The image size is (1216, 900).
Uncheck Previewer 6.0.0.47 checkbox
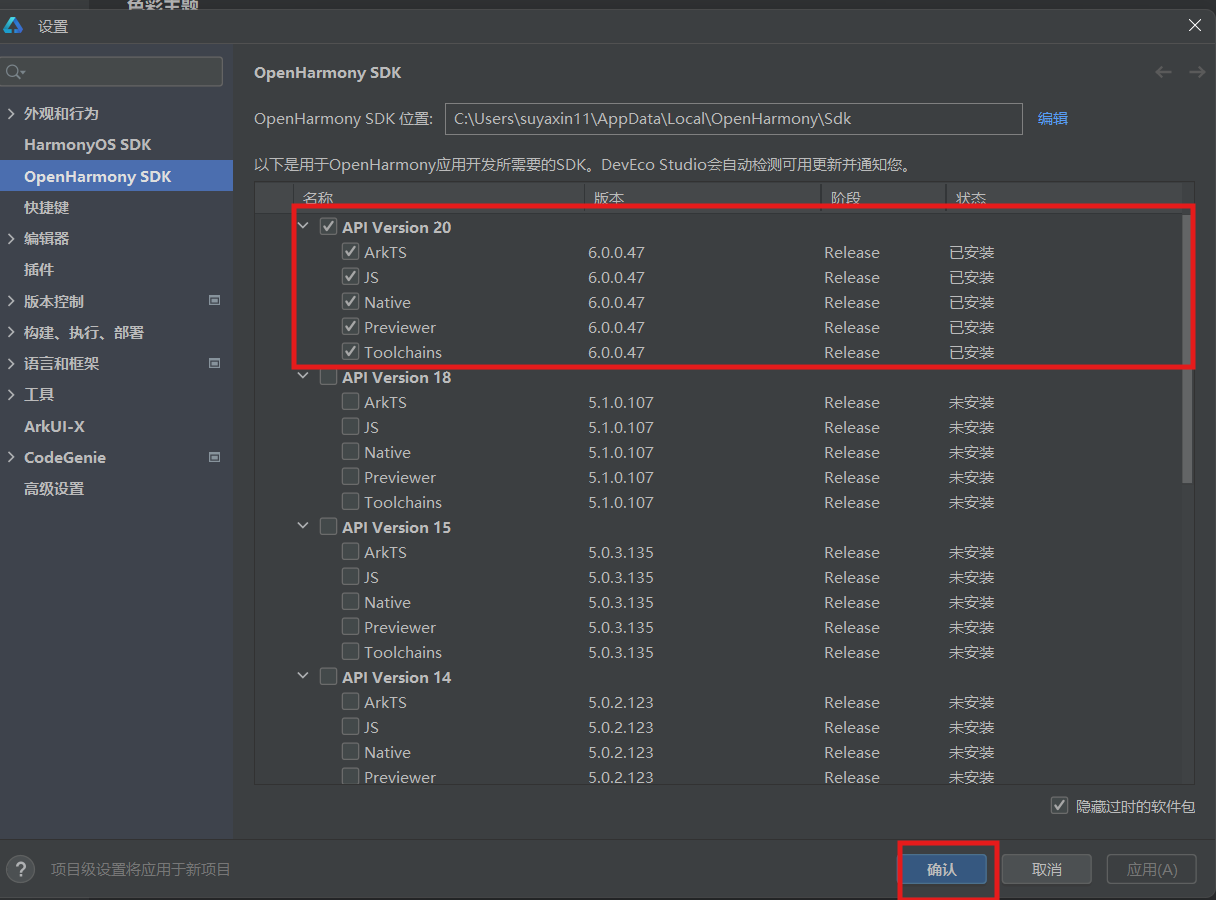pos(350,327)
